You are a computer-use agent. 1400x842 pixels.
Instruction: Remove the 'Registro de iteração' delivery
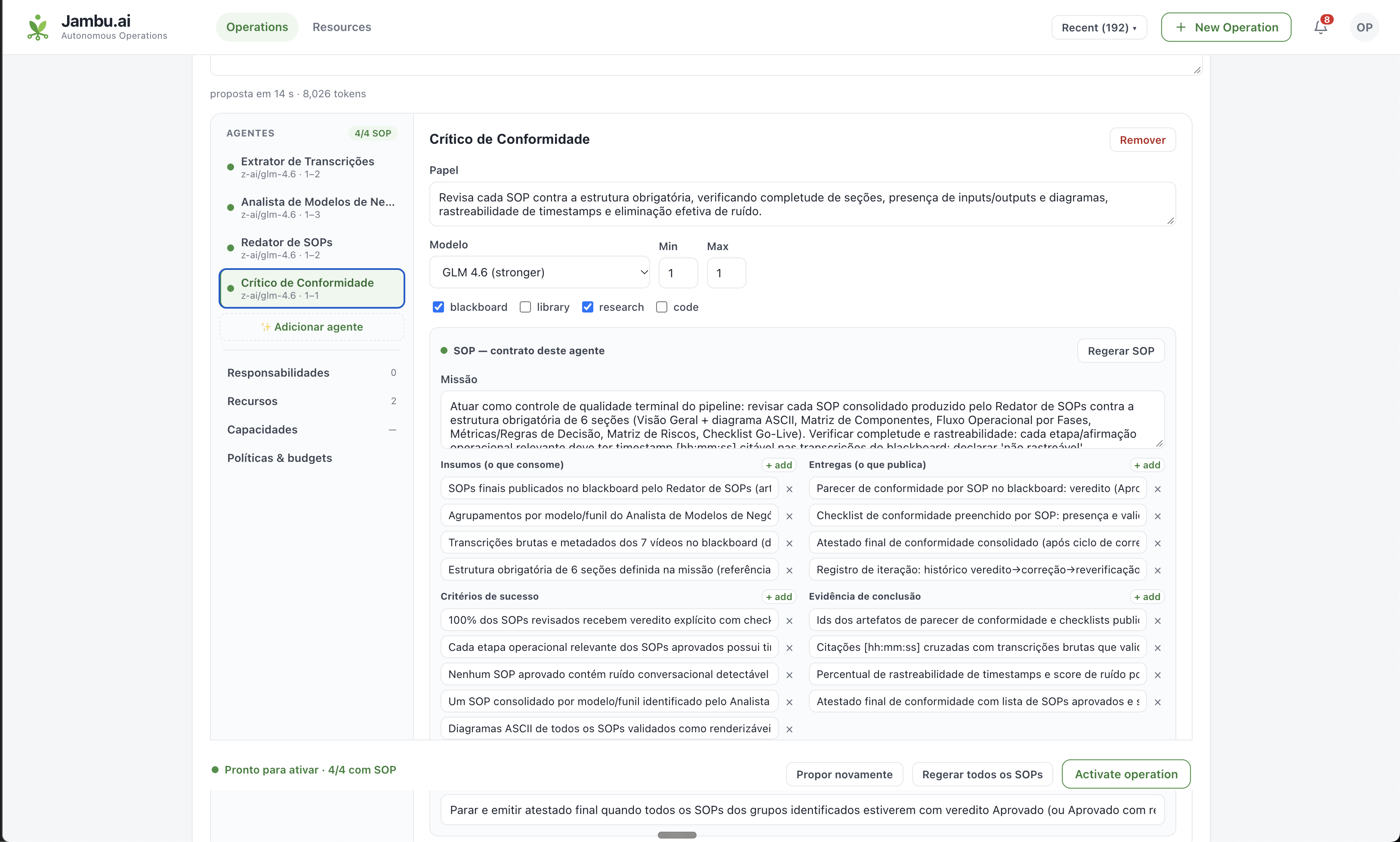tap(1158, 571)
